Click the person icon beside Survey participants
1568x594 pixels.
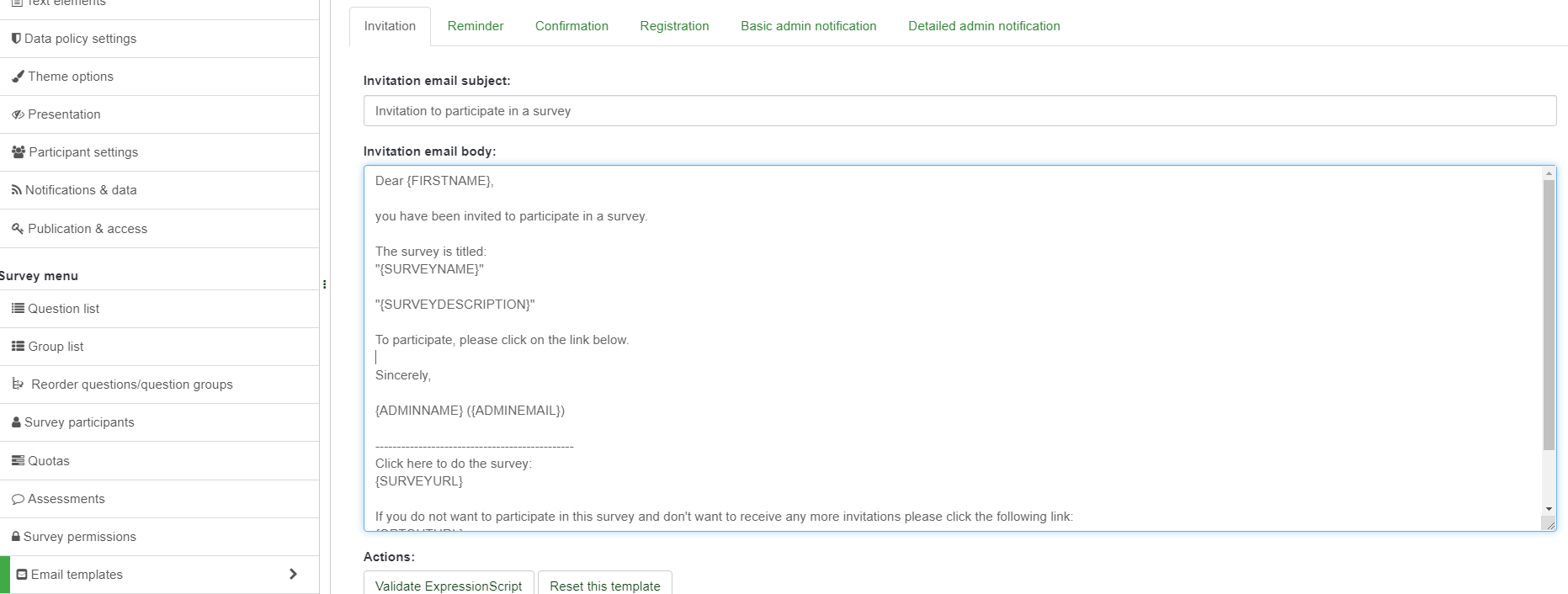pos(16,422)
